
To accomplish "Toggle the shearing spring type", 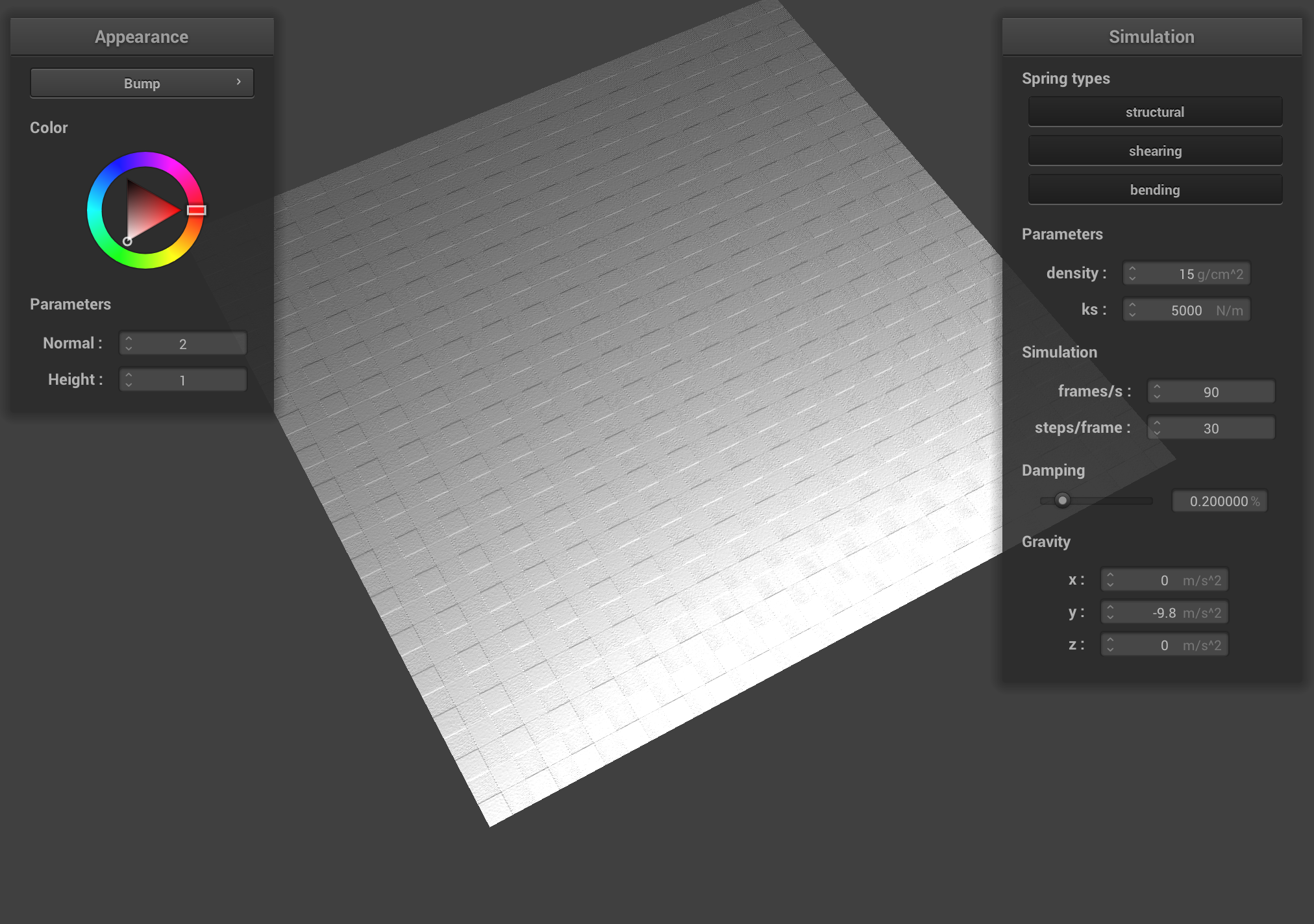I will click(1155, 151).
